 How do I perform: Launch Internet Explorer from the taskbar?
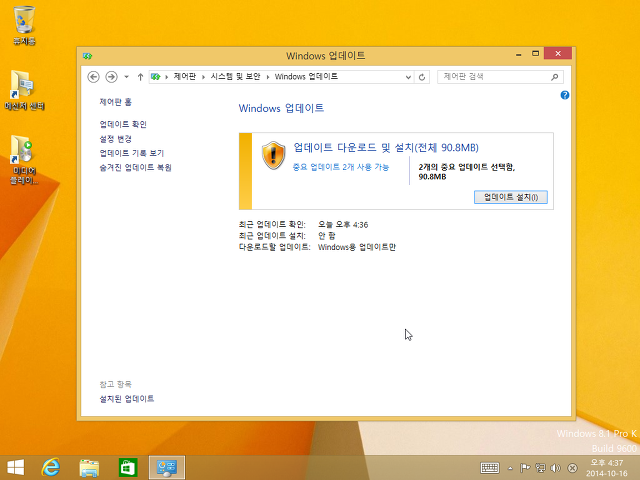pyautogui.click(x=51, y=467)
